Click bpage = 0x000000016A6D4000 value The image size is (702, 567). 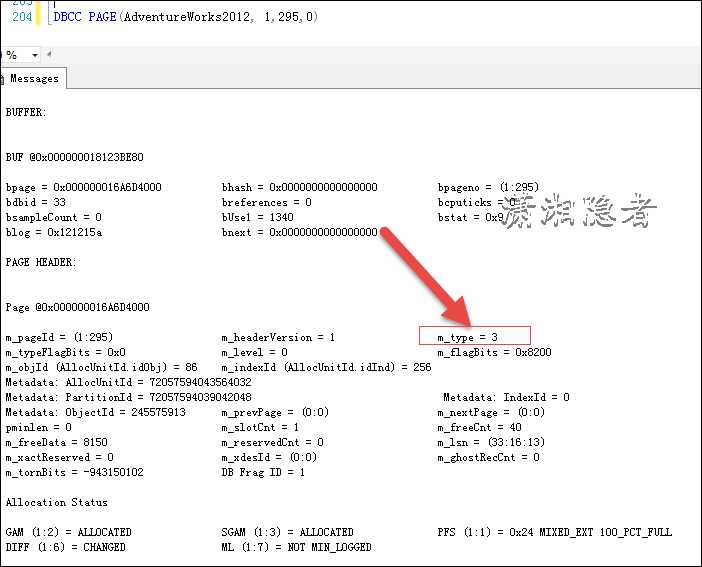(84, 187)
